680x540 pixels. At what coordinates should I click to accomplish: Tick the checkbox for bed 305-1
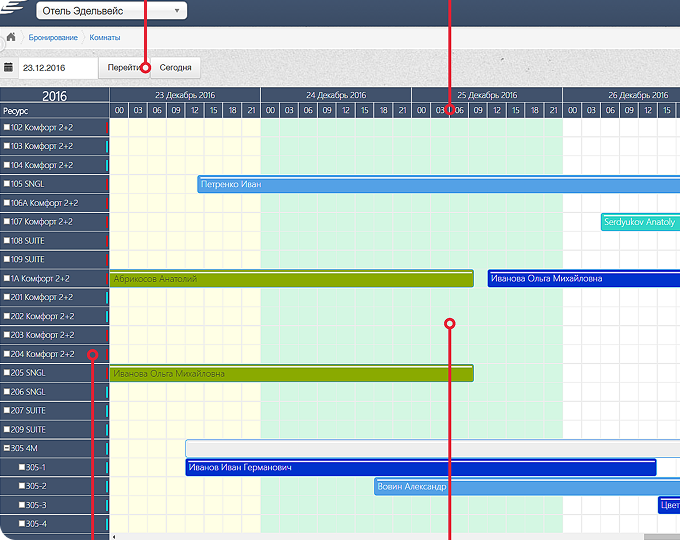coord(22,467)
